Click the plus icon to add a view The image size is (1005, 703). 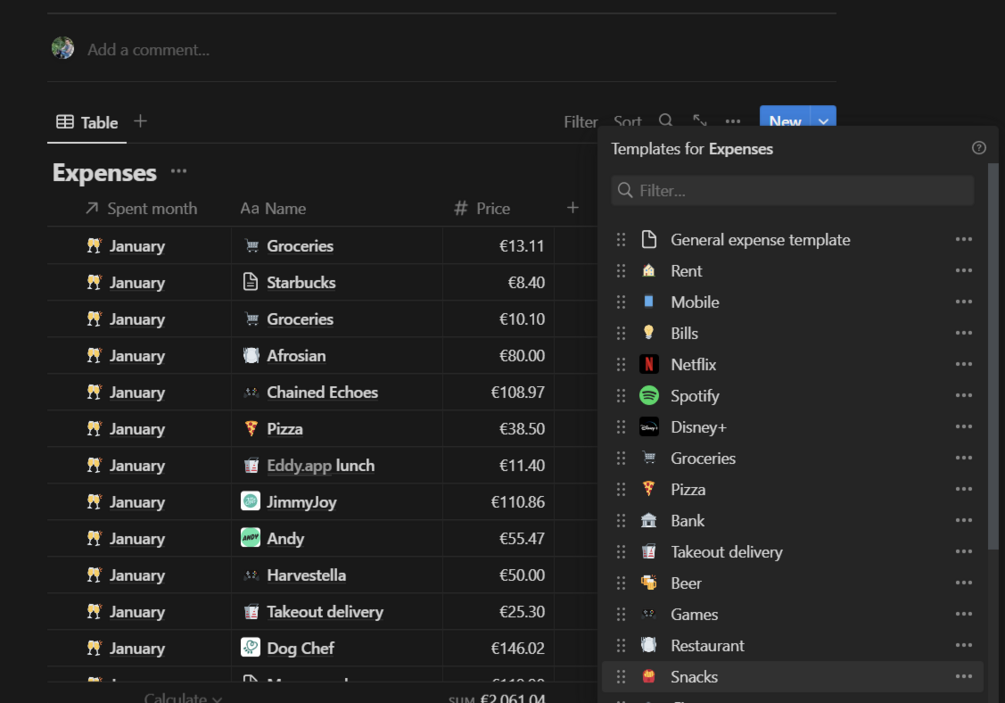(x=140, y=121)
